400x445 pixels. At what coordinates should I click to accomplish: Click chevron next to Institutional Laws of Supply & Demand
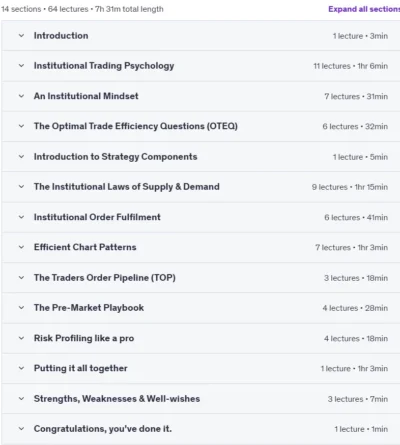21,186
